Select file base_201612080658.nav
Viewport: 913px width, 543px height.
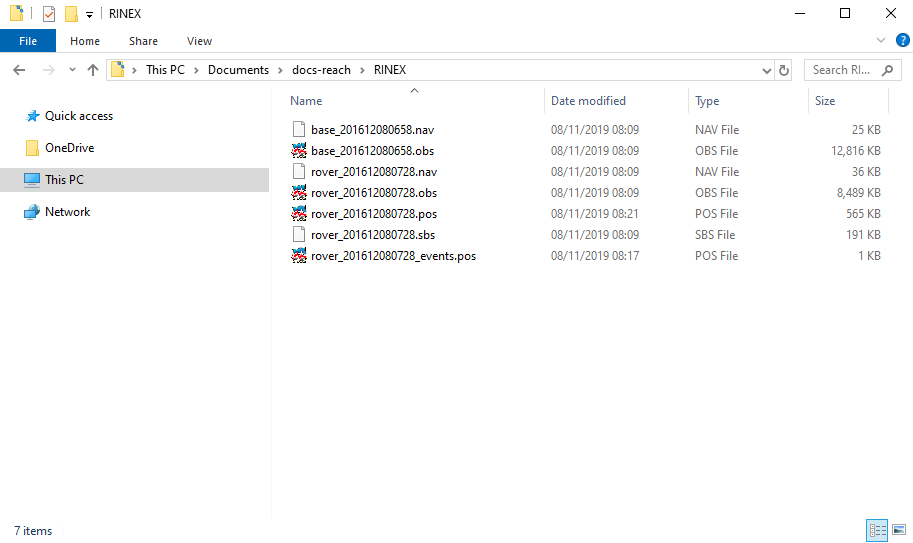coord(373,130)
